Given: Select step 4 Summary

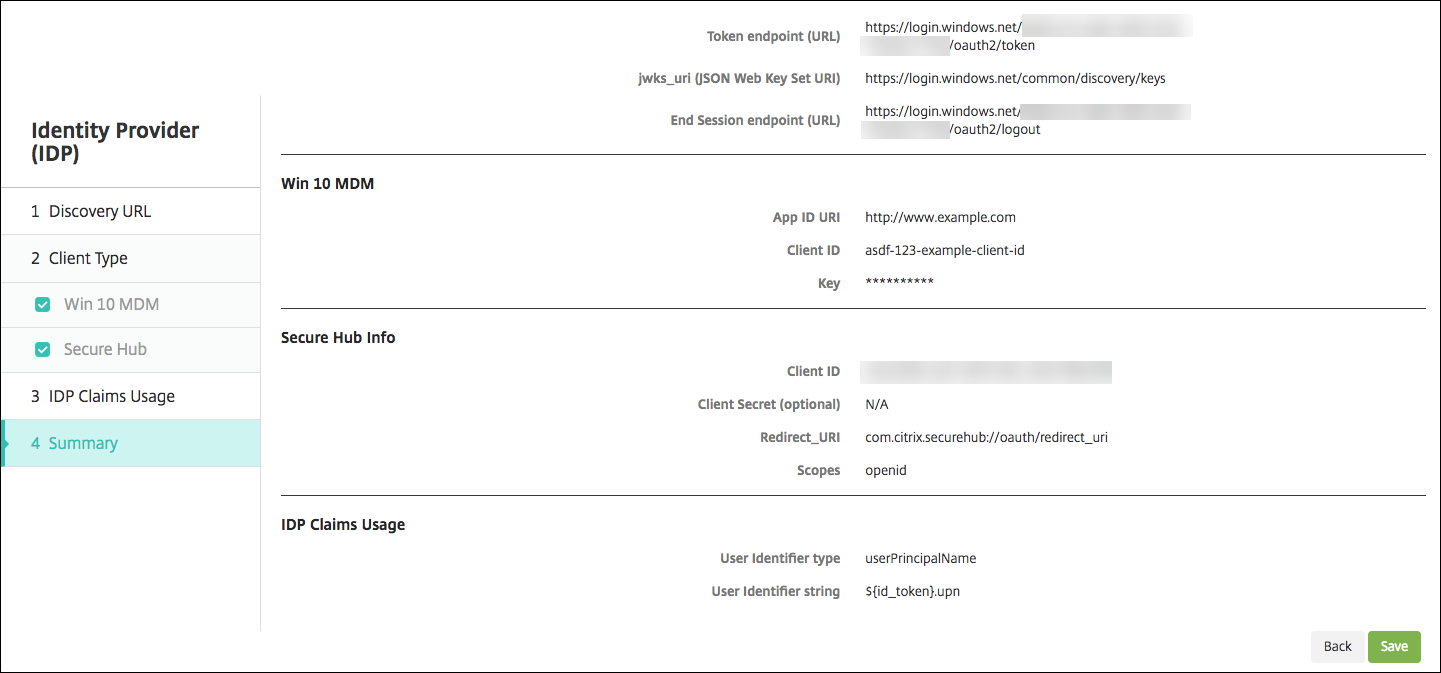Looking at the screenshot, I should tap(83, 443).
